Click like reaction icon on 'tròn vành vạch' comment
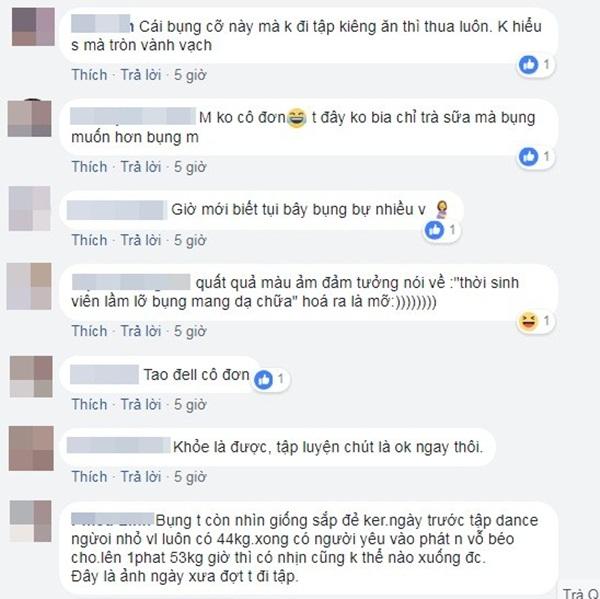 pos(528,64)
